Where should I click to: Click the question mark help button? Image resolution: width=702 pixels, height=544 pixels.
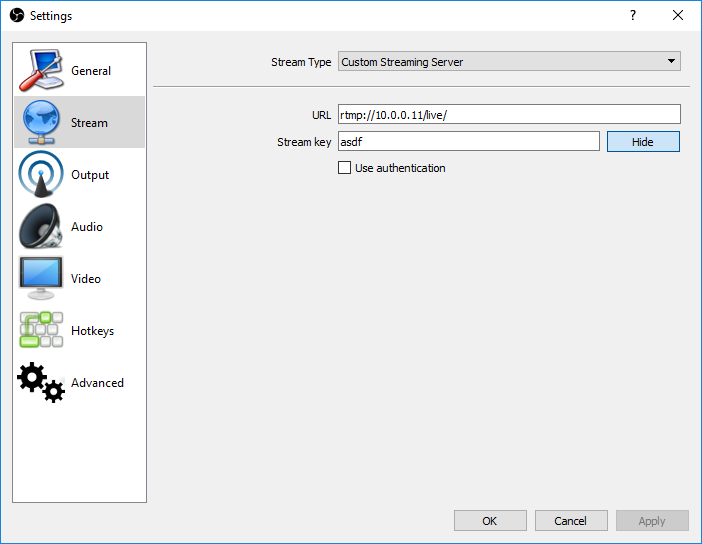[632, 16]
